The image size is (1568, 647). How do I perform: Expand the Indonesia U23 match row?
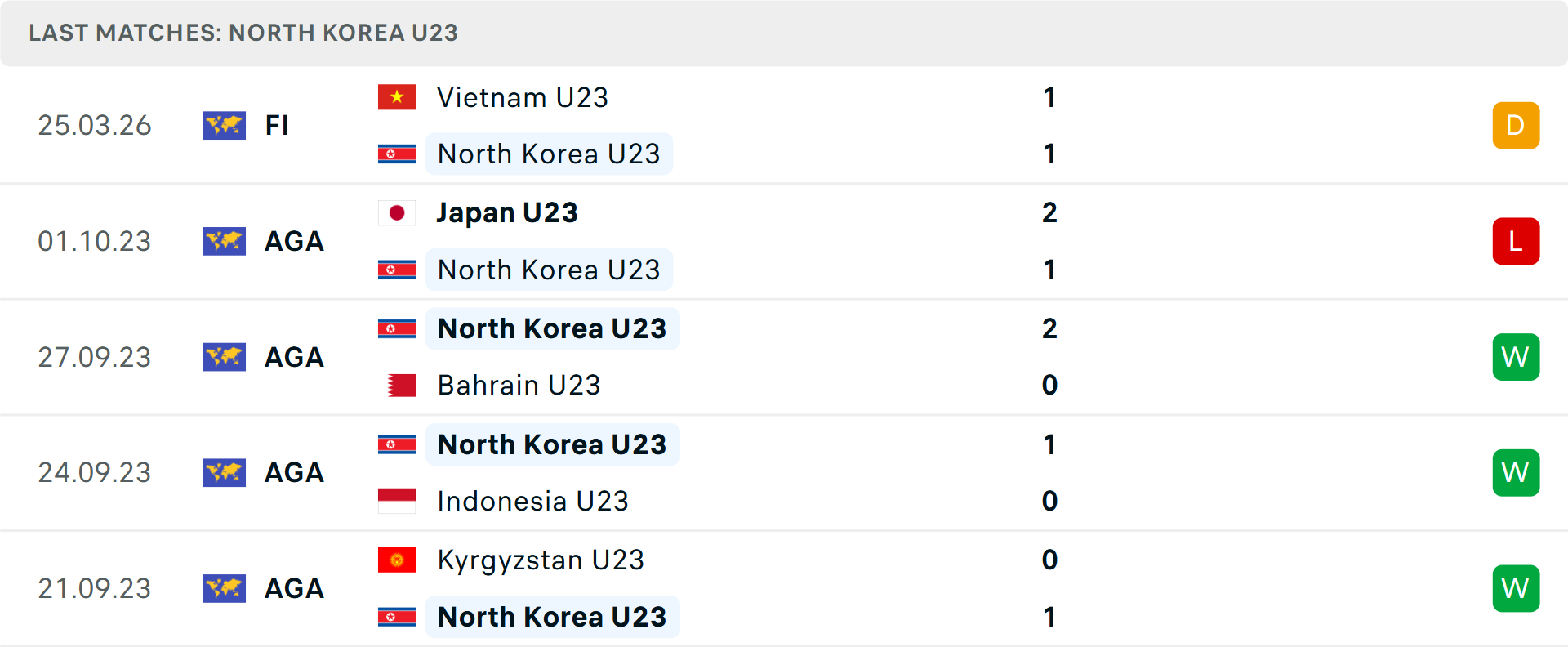pyautogui.click(x=784, y=472)
